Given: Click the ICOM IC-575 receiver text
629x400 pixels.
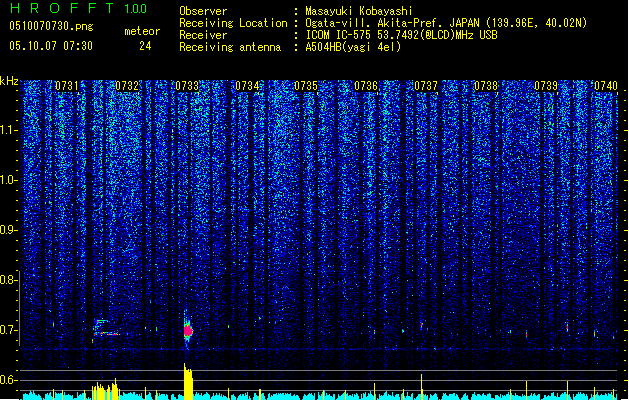Looking at the screenshot, I should (402, 35).
